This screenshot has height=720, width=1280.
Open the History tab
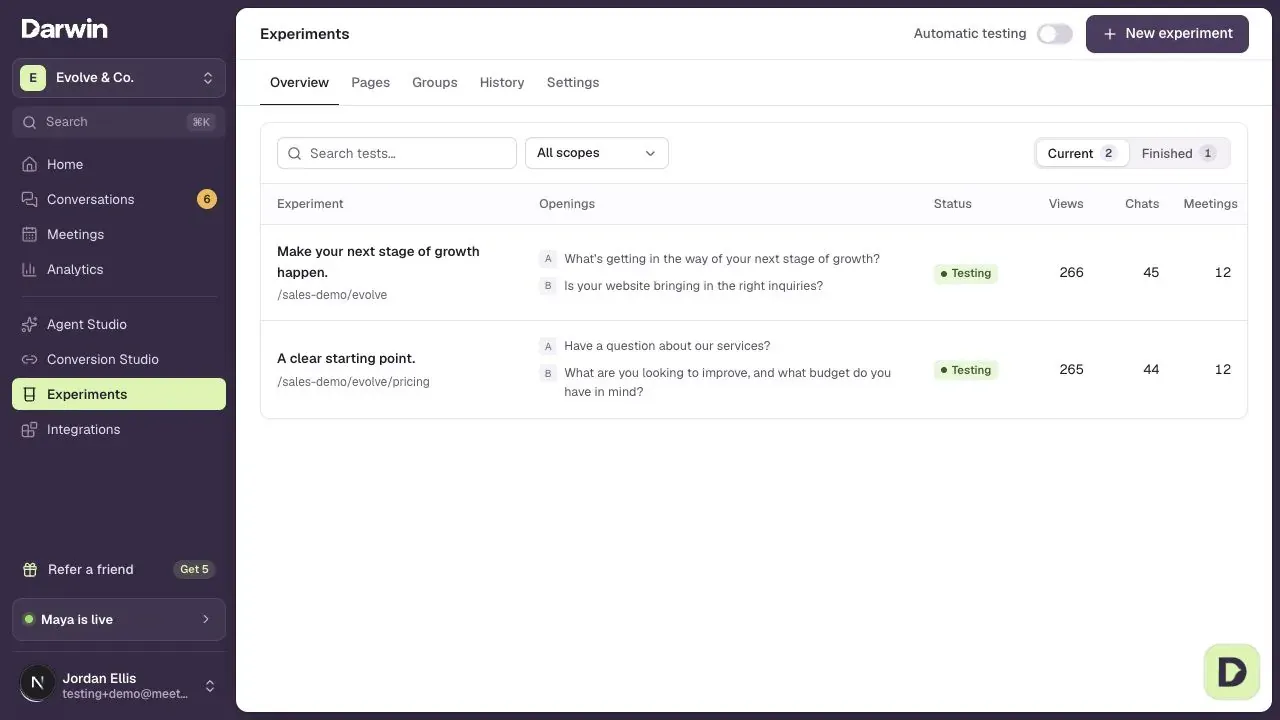[x=502, y=82]
